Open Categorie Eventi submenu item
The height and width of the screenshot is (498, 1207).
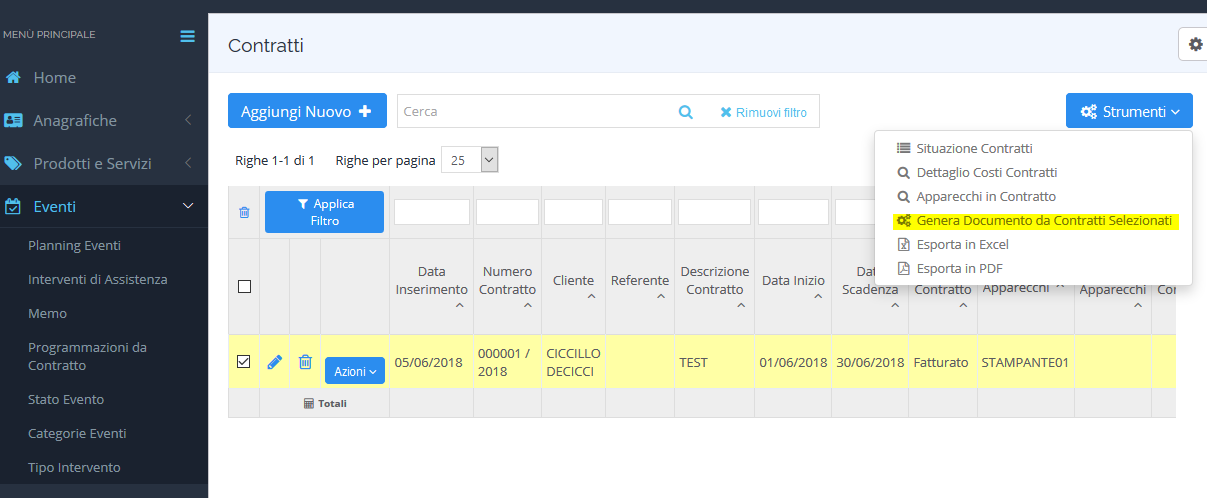click(77, 434)
